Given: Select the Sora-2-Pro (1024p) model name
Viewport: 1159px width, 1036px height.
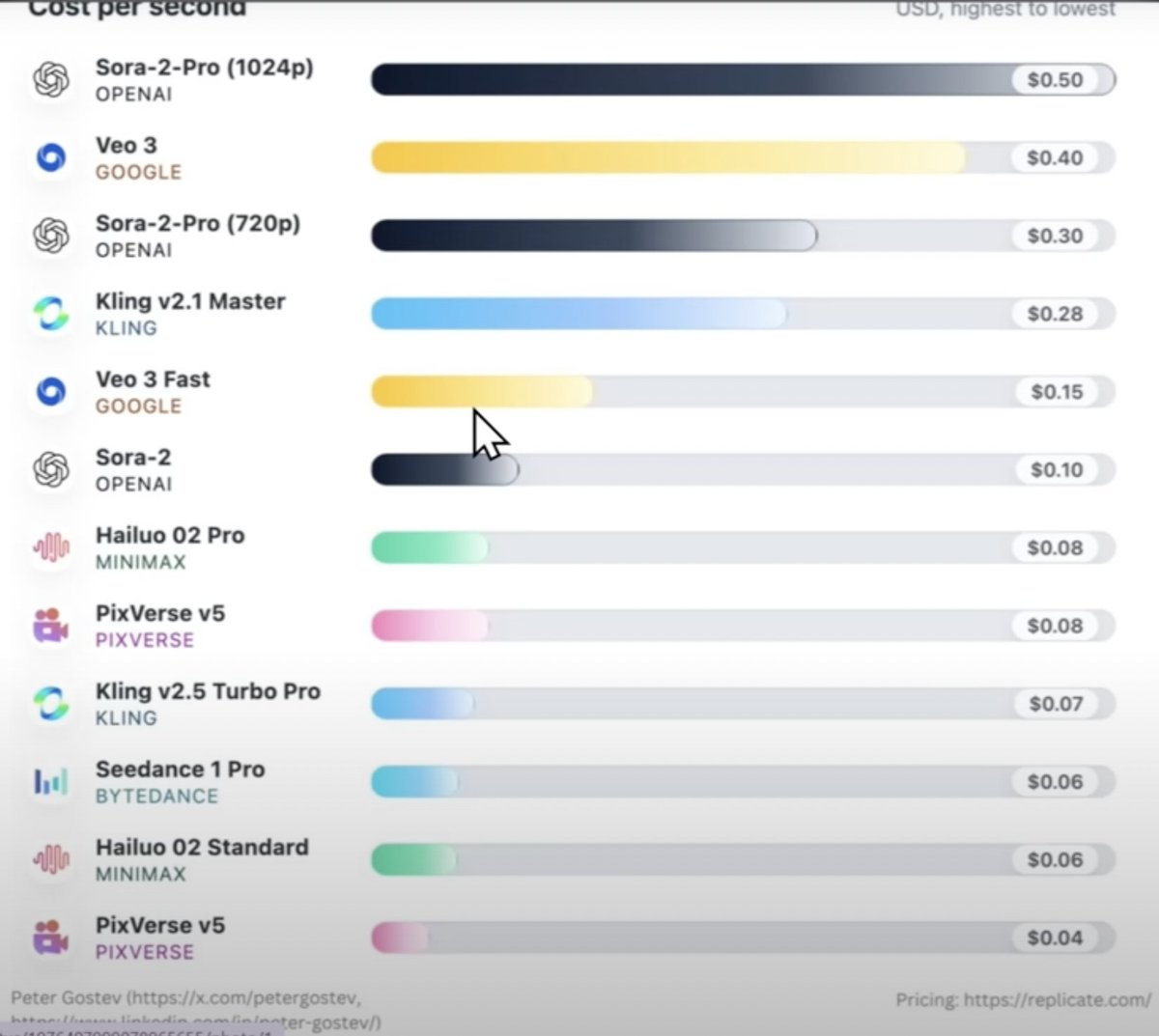Looking at the screenshot, I should (x=204, y=68).
